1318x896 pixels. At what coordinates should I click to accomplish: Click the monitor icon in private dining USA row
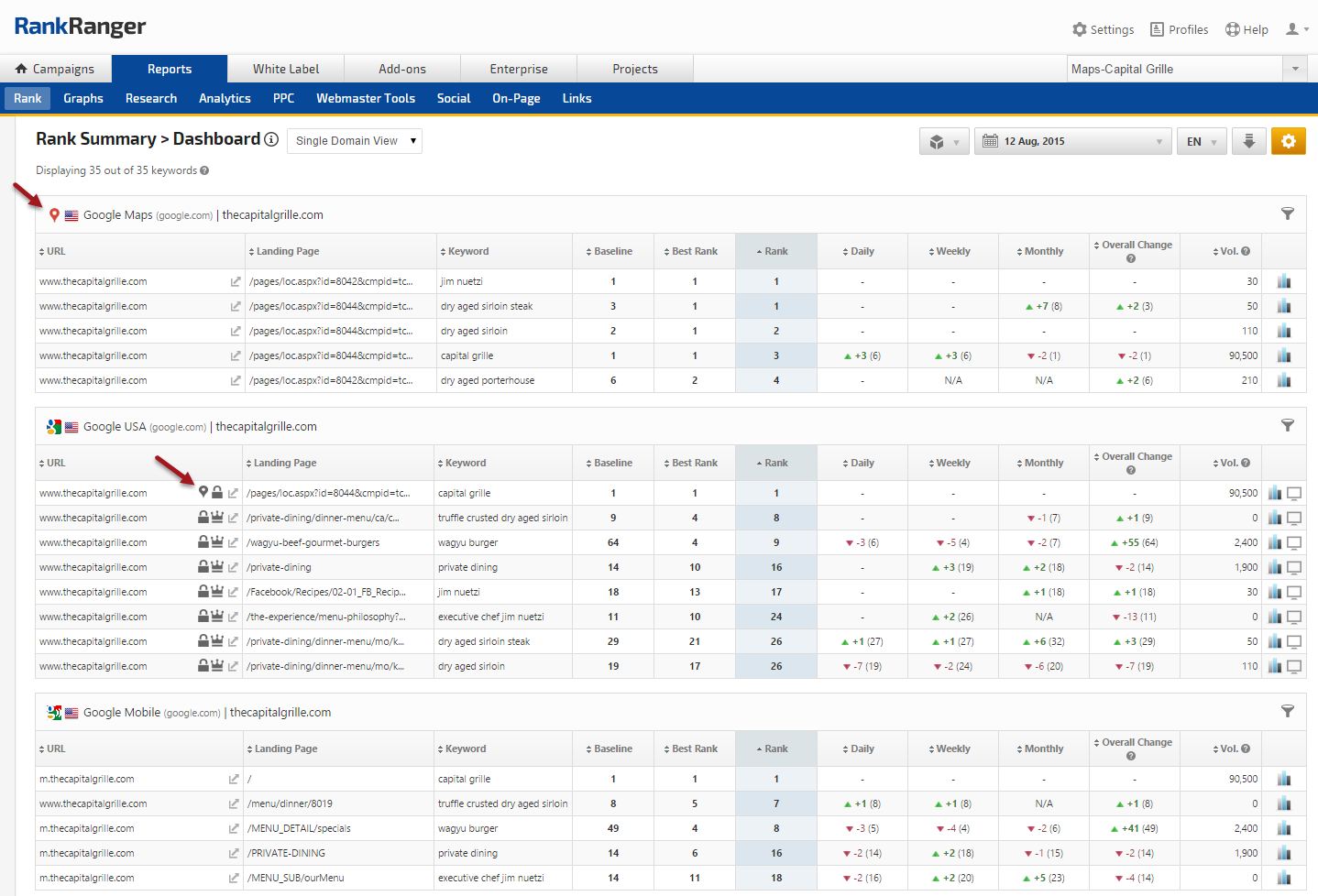coord(1294,568)
